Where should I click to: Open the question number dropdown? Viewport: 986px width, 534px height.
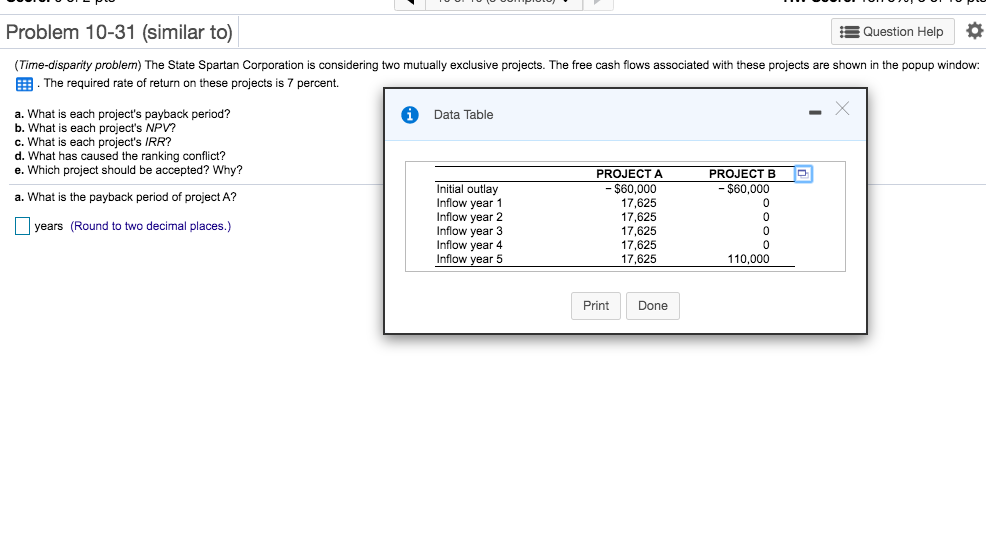tap(504, 3)
